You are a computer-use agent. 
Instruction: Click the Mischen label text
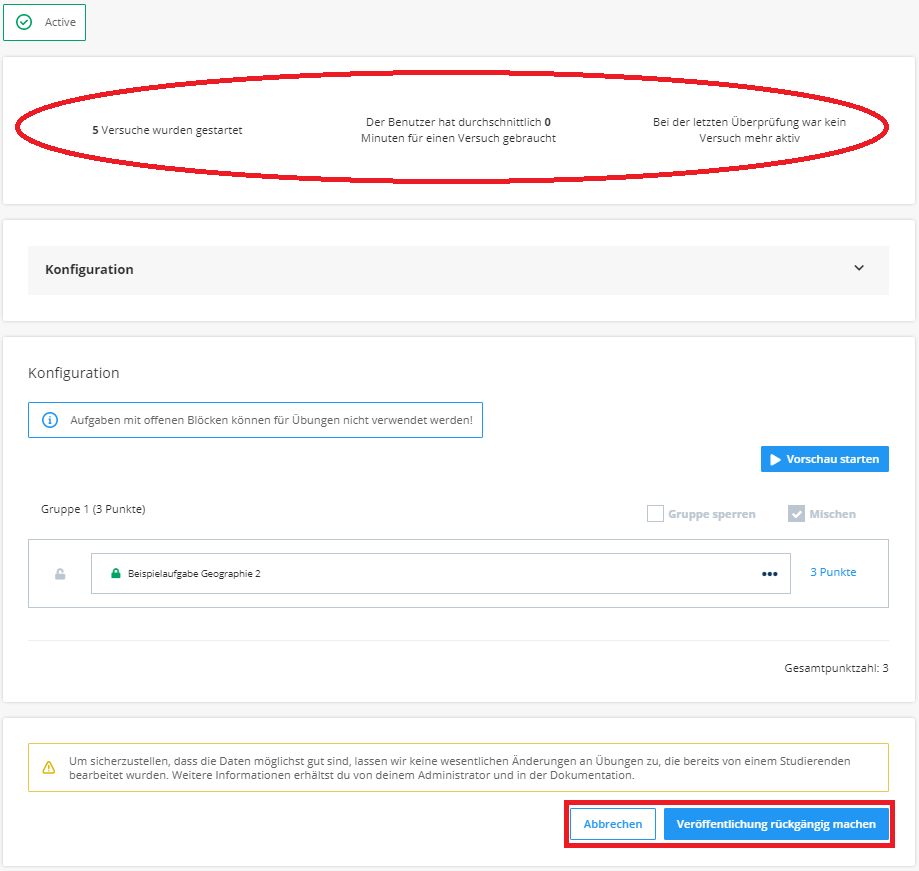click(832, 514)
